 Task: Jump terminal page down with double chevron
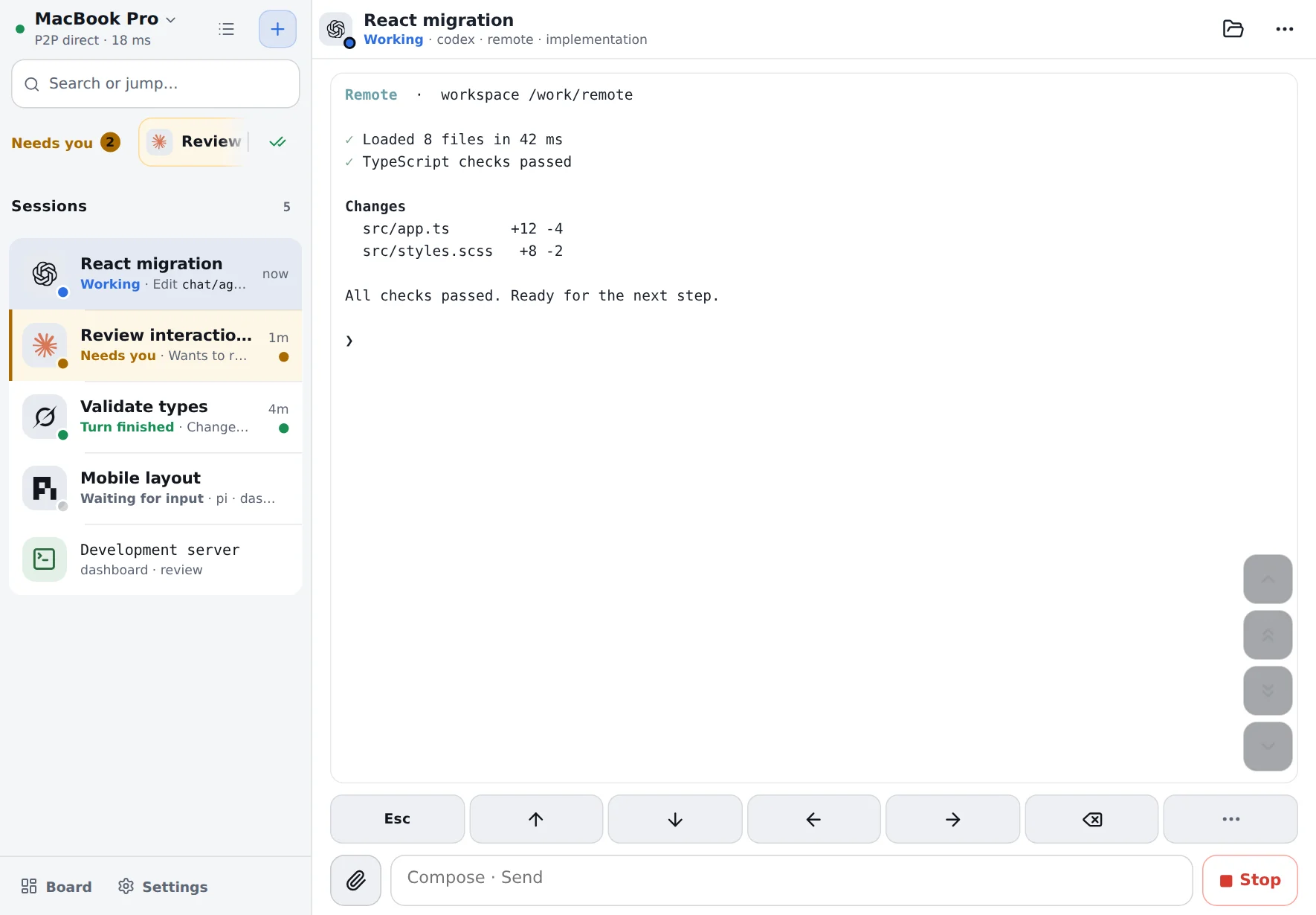click(1268, 690)
